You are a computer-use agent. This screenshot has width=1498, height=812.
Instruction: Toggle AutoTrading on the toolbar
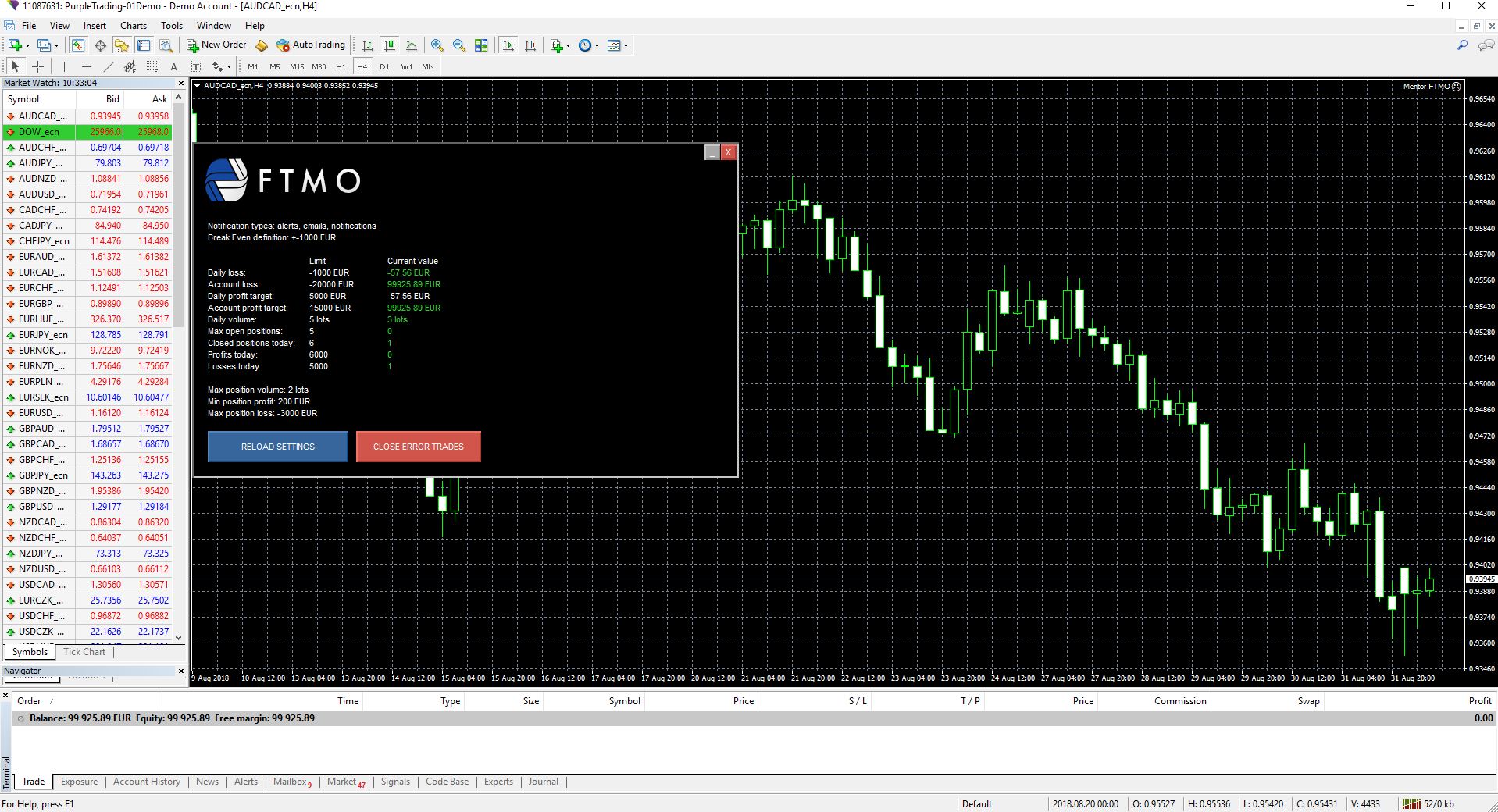coord(310,45)
